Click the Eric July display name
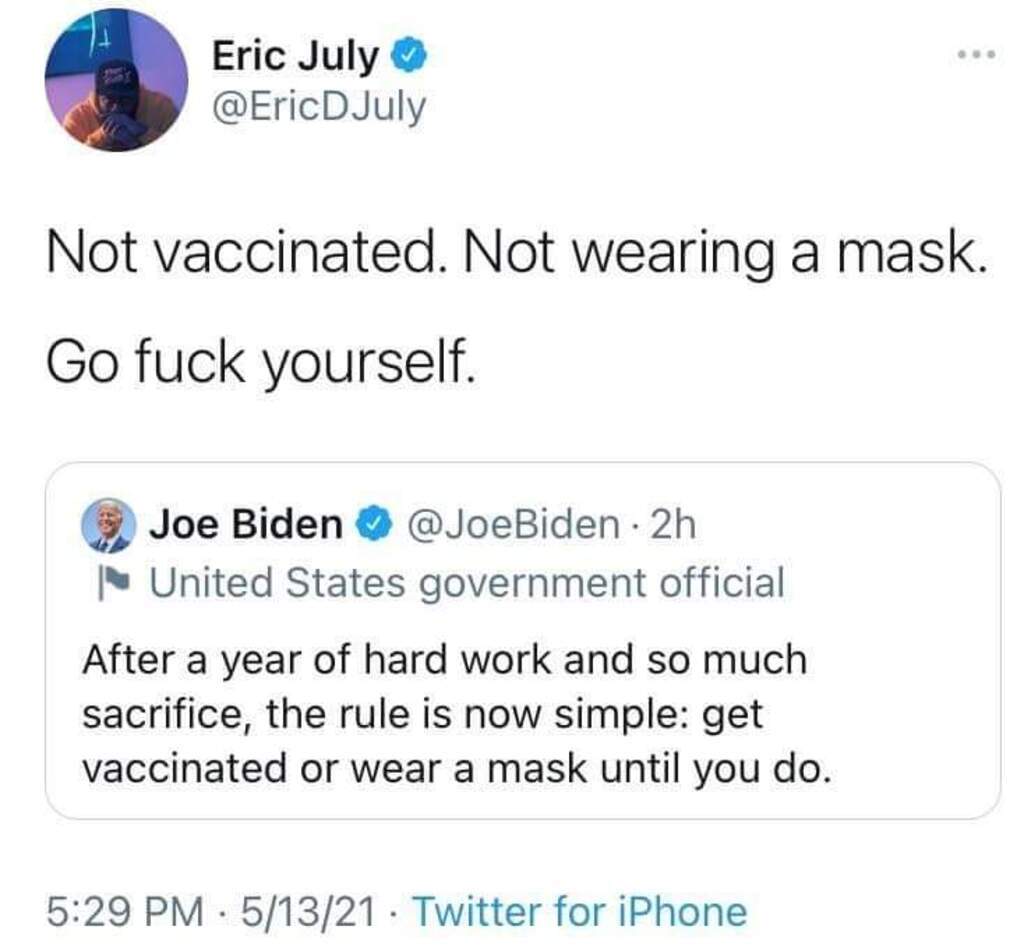Image resolution: width=1024 pixels, height=951 pixels. (x=296, y=56)
